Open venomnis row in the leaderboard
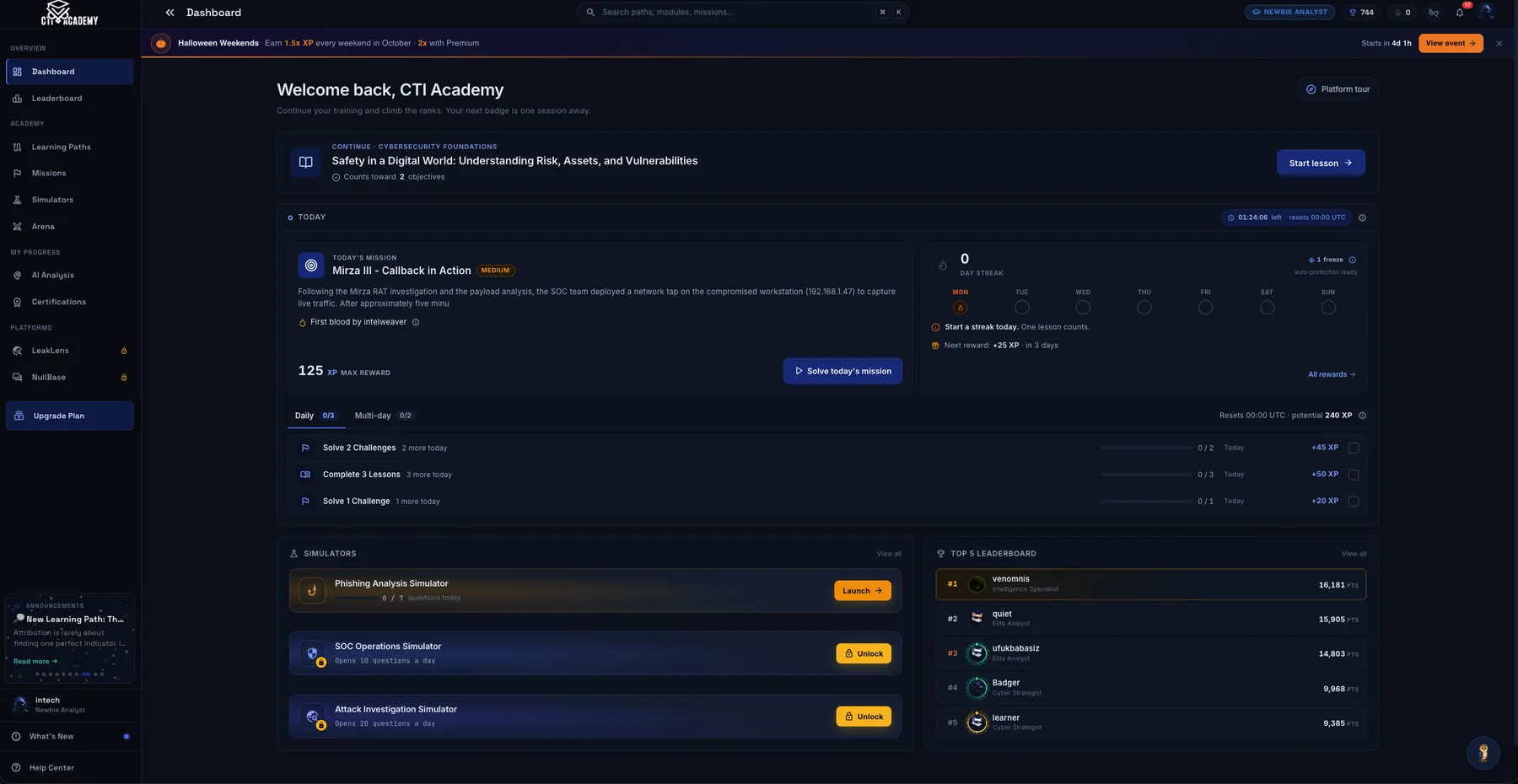This screenshot has height=784, width=1518. (x=1150, y=584)
